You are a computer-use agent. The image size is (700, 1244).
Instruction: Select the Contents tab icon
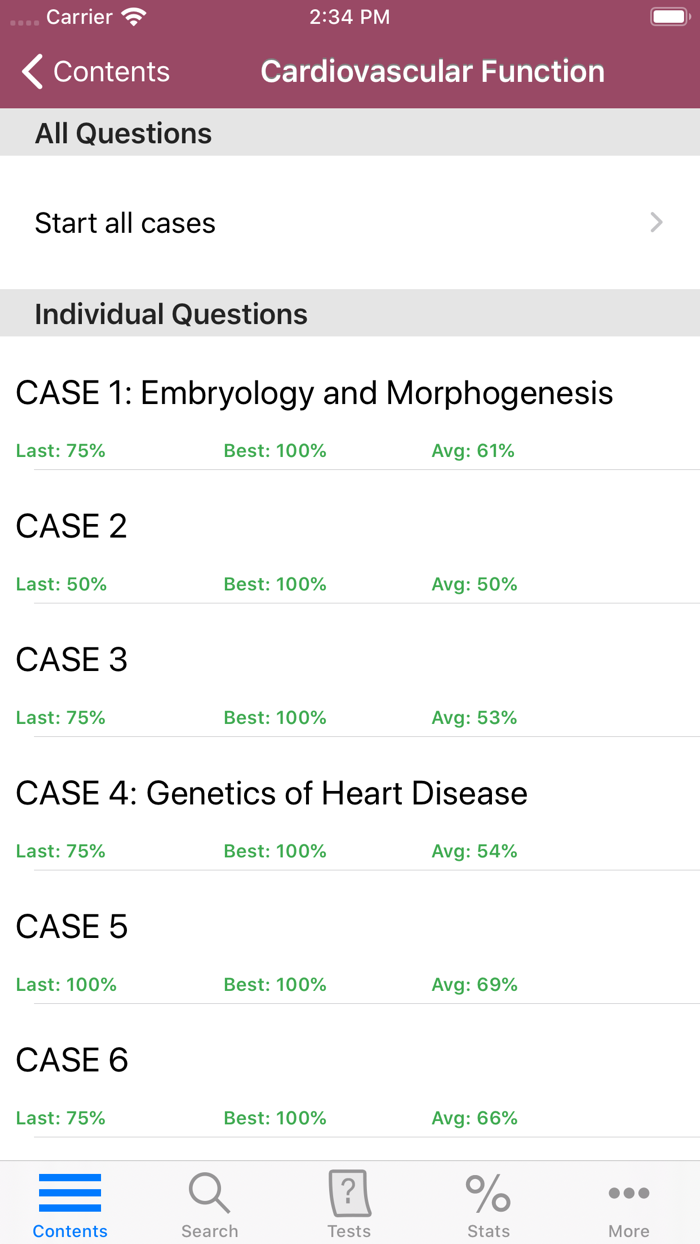[x=69, y=1195]
